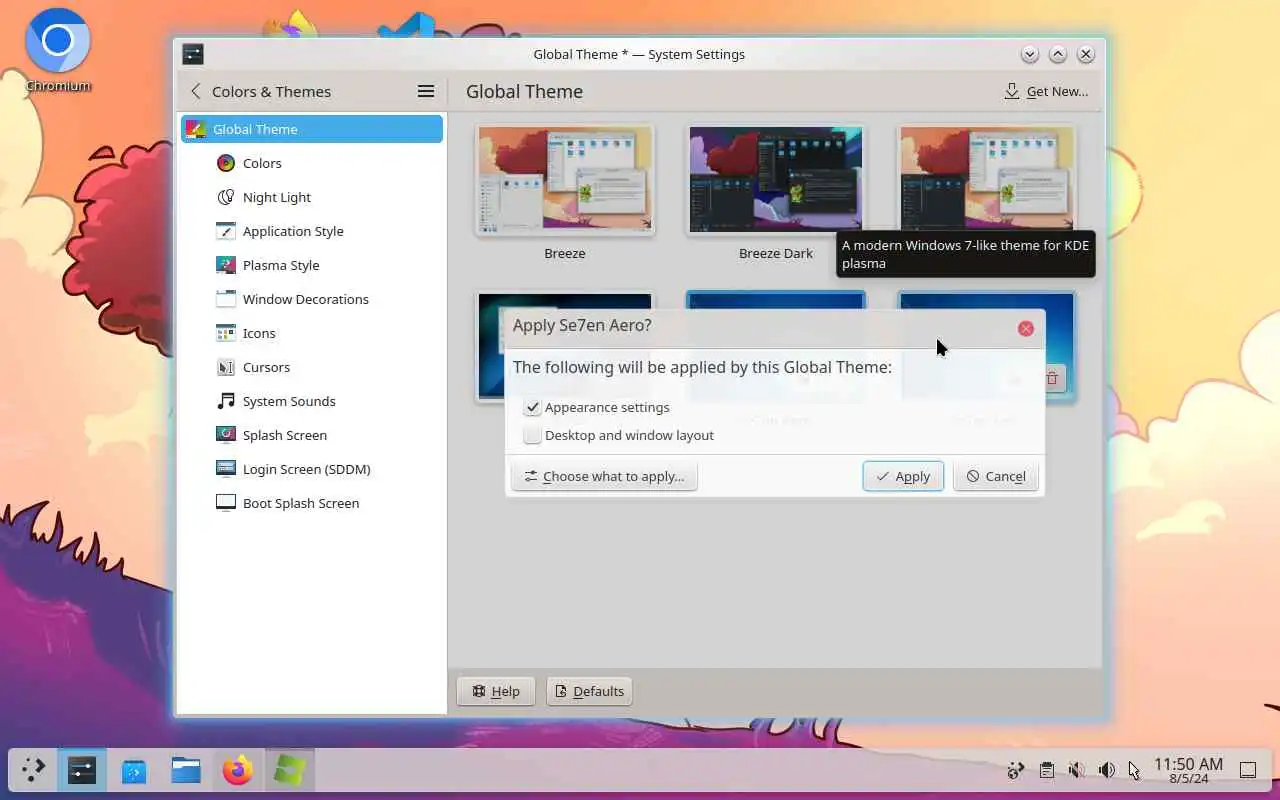Open Help at the bottom of the window

(496, 691)
